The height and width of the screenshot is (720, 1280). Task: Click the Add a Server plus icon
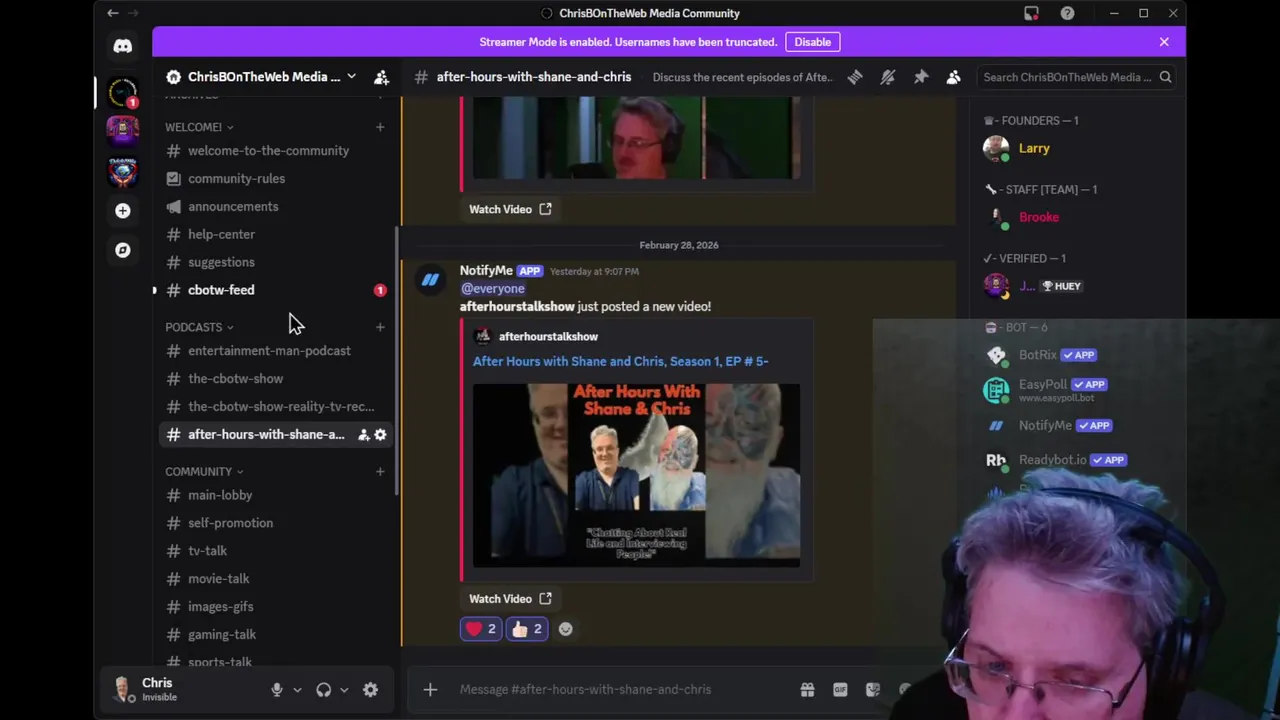[122, 211]
